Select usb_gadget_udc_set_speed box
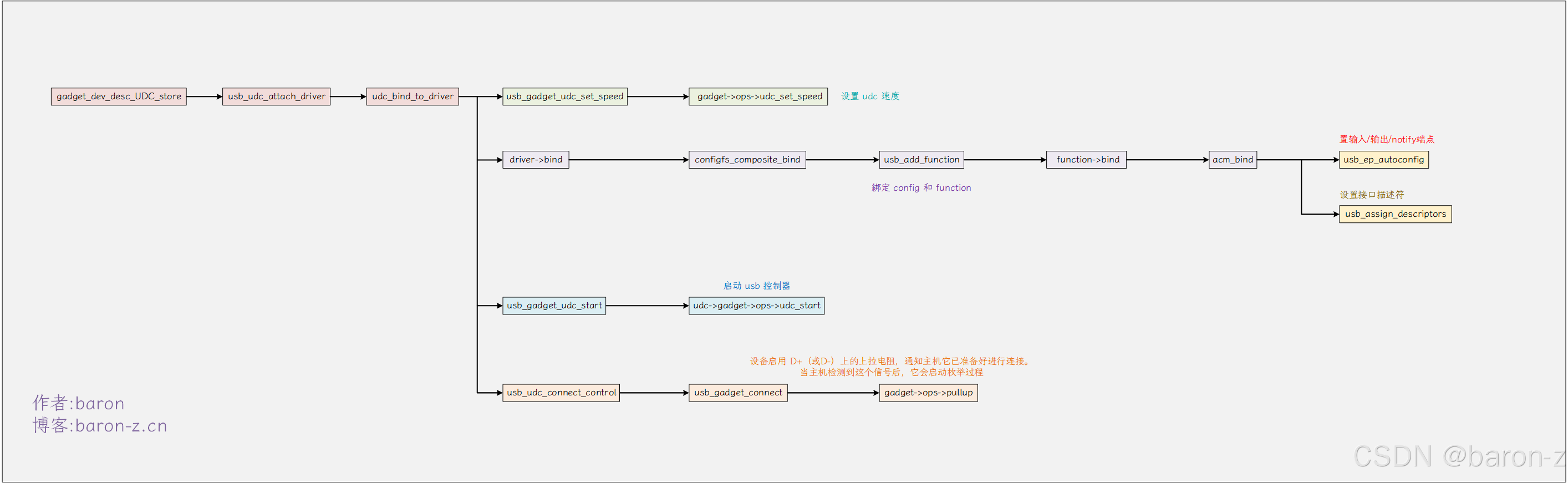 [x=565, y=96]
